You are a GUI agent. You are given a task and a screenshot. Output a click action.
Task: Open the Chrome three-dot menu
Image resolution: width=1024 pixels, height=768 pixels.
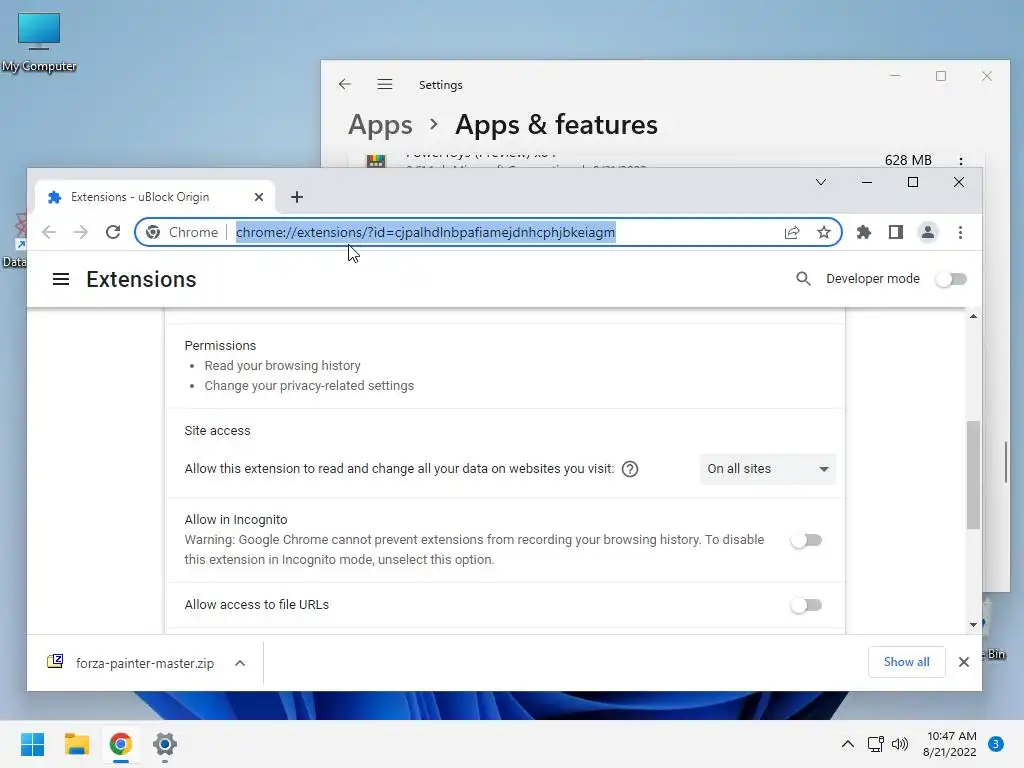[x=960, y=232]
